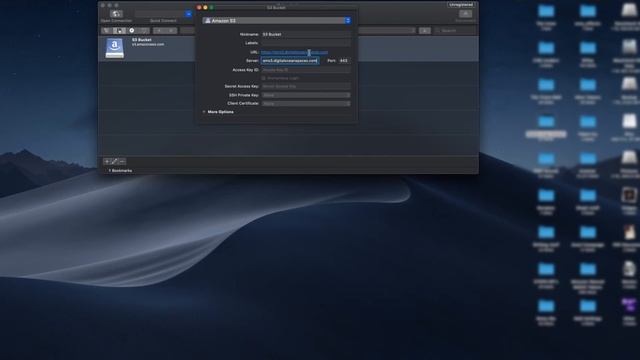Show the bookmarks view icon
This screenshot has height=360, width=640.
coord(119,31)
